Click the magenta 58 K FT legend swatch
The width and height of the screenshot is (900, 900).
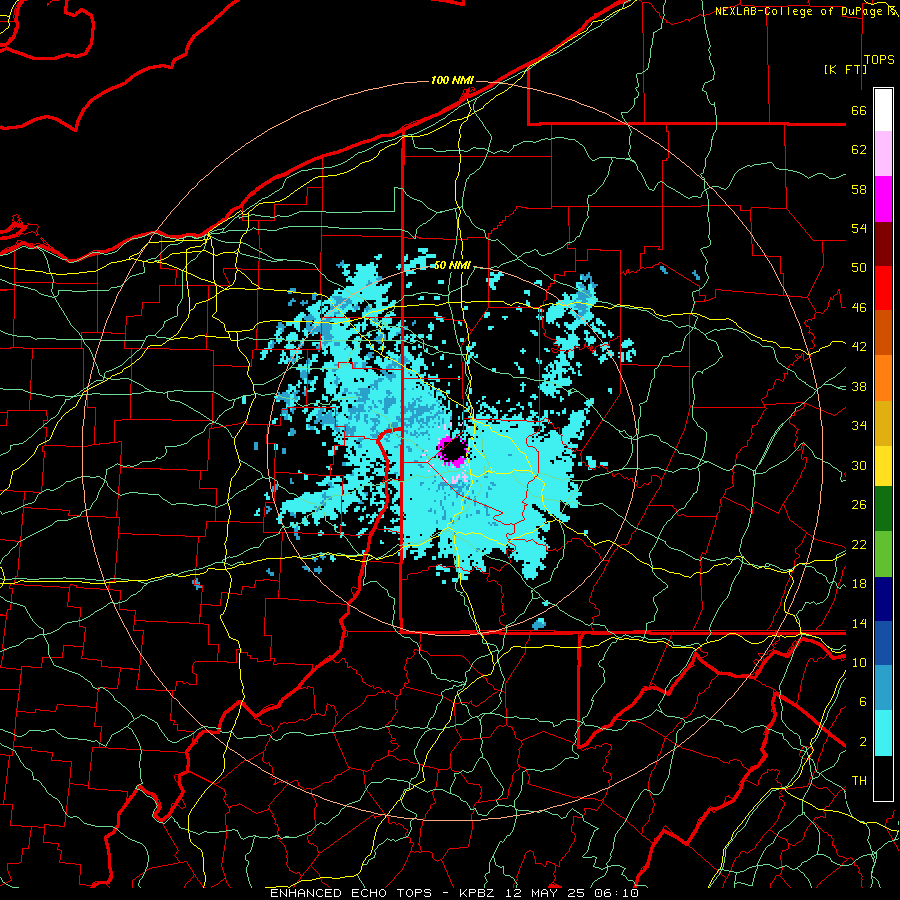click(883, 199)
